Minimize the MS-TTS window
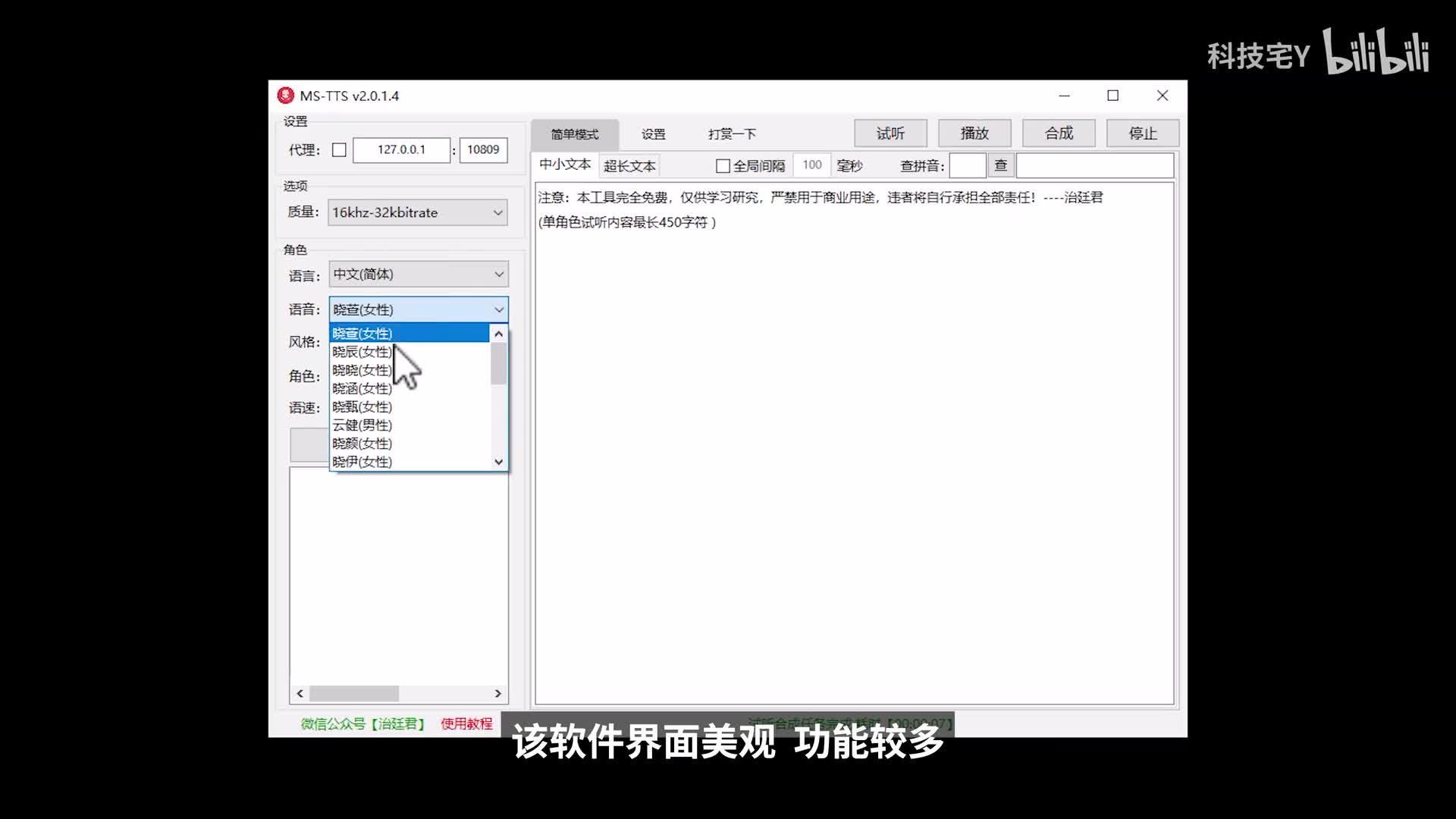Viewport: 1456px width, 819px height. point(1064,96)
